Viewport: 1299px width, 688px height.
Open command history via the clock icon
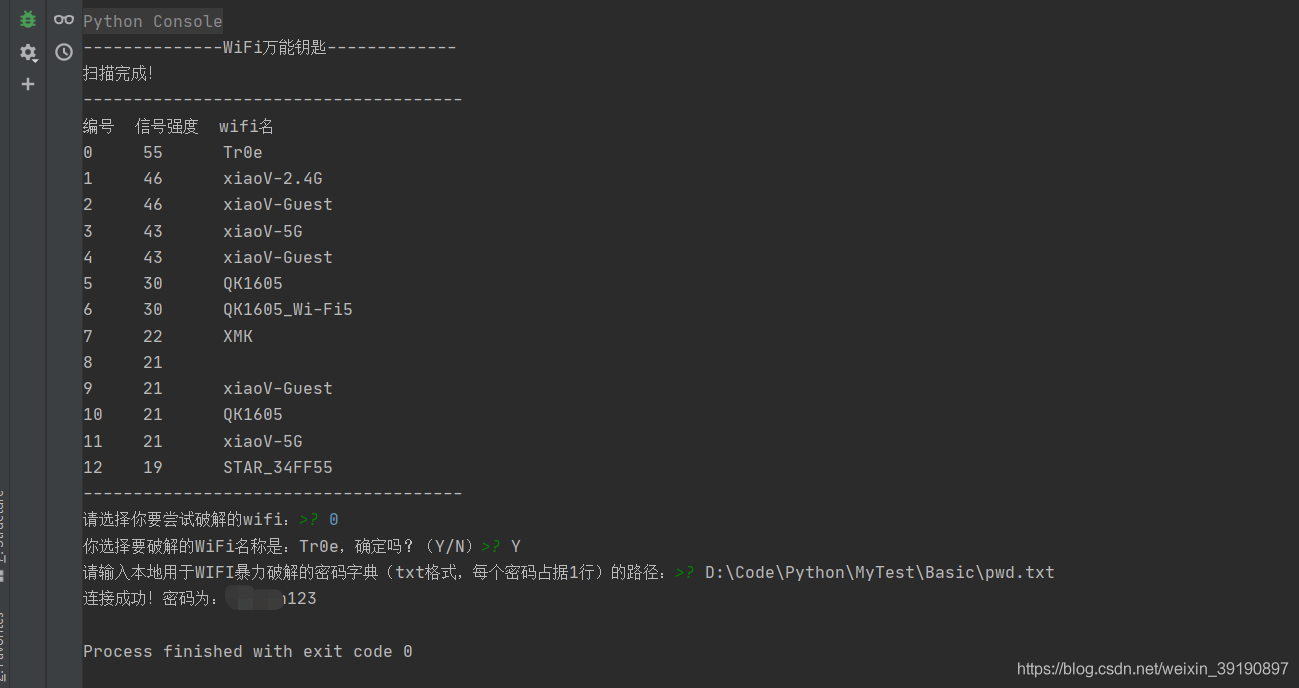(64, 52)
